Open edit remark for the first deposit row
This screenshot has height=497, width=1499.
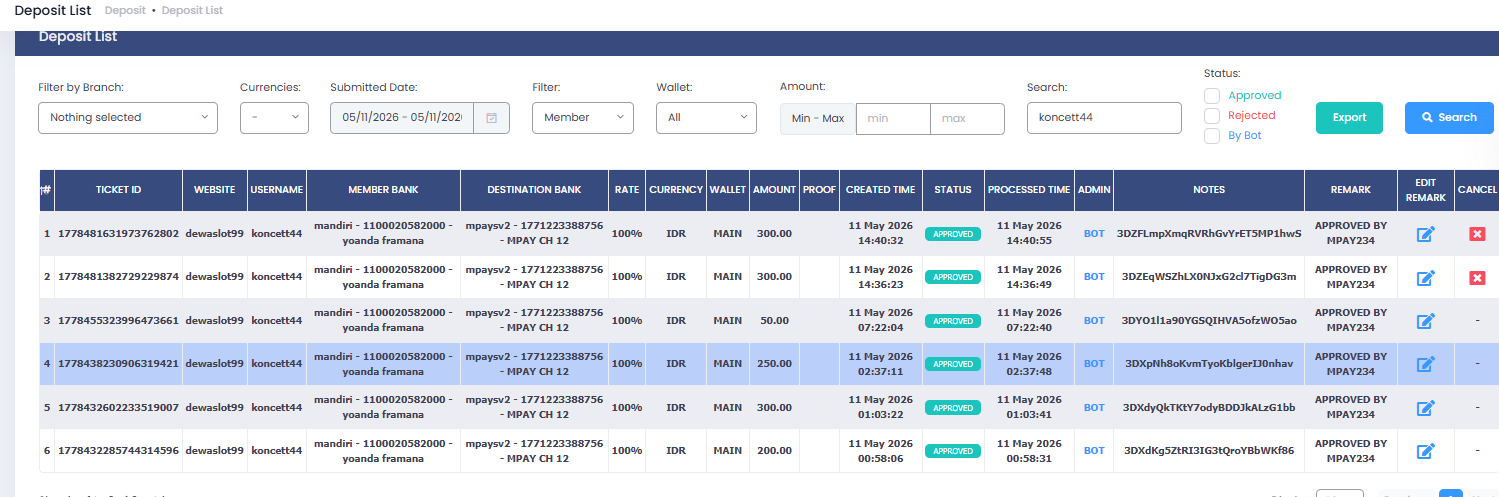pos(1426,234)
